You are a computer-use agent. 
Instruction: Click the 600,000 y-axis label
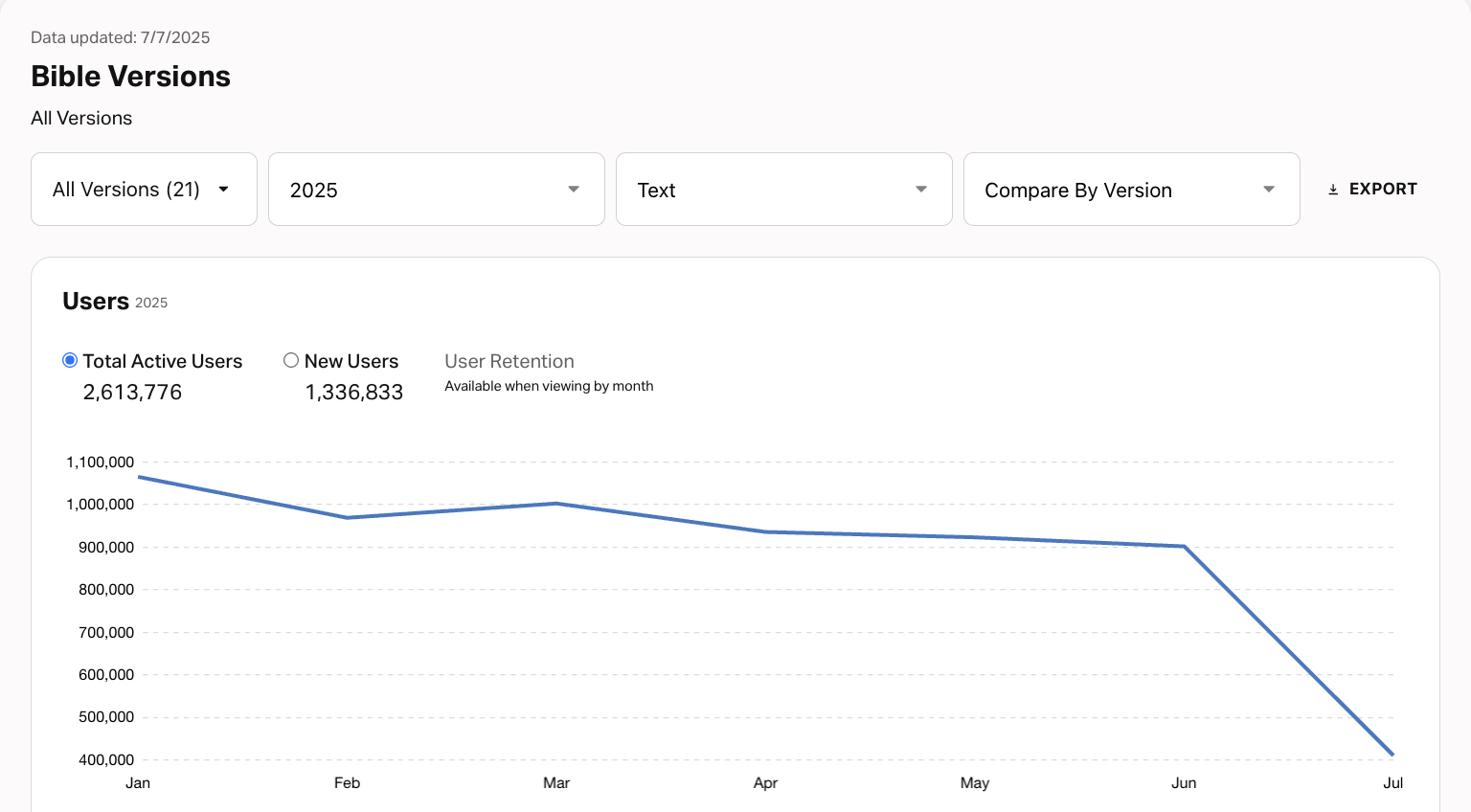(x=106, y=675)
